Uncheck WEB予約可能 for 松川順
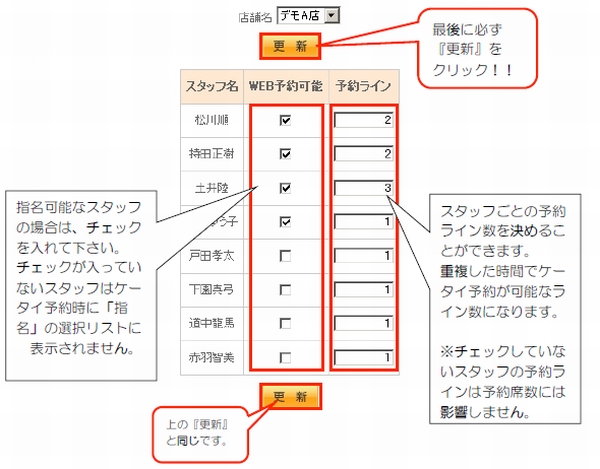The width and height of the screenshot is (600, 469). point(285,120)
